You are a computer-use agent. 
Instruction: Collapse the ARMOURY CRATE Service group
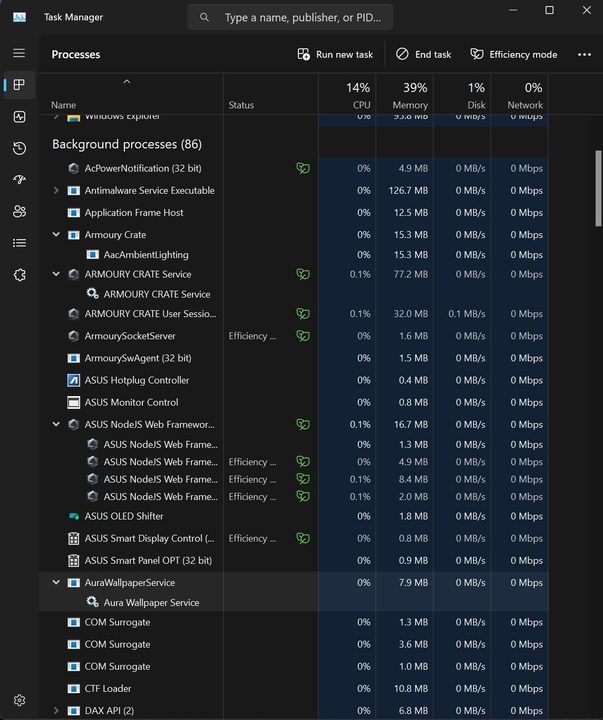tap(56, 274)
